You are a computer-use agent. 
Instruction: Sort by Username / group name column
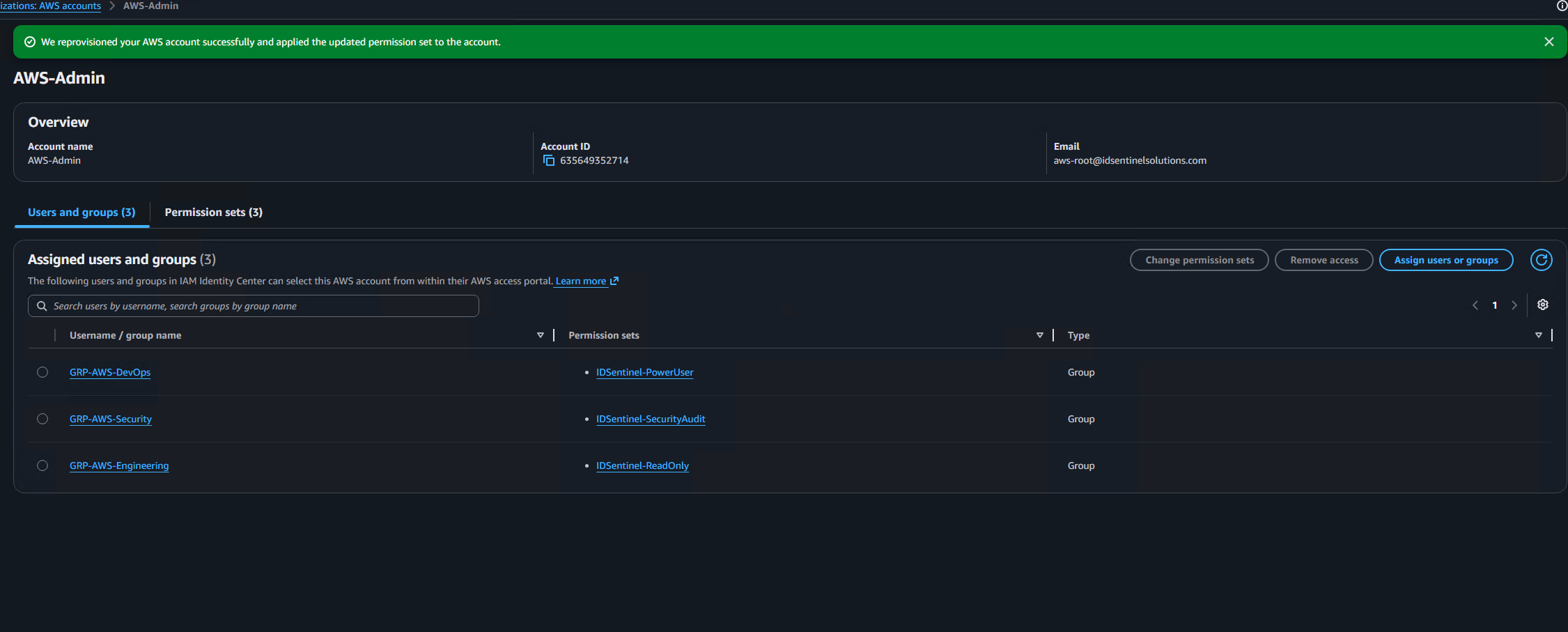pos(540,335)
